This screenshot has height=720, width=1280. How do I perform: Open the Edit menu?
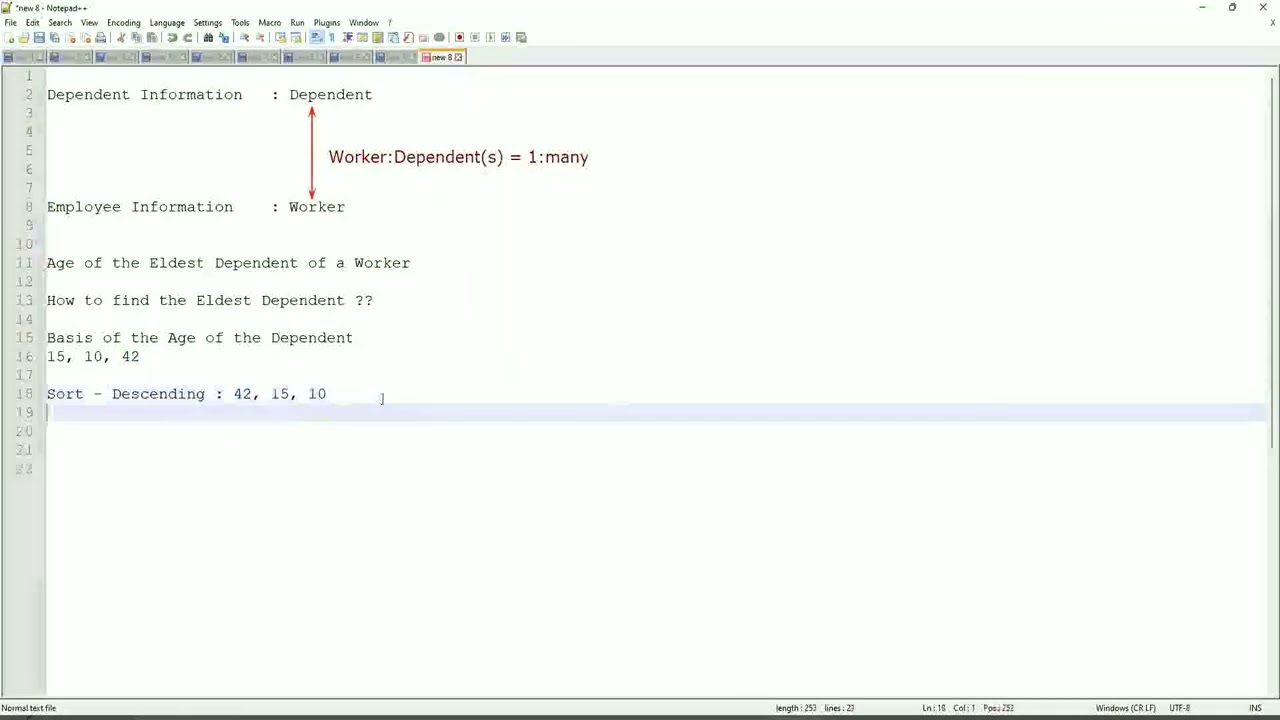click(x=33, y=22)
